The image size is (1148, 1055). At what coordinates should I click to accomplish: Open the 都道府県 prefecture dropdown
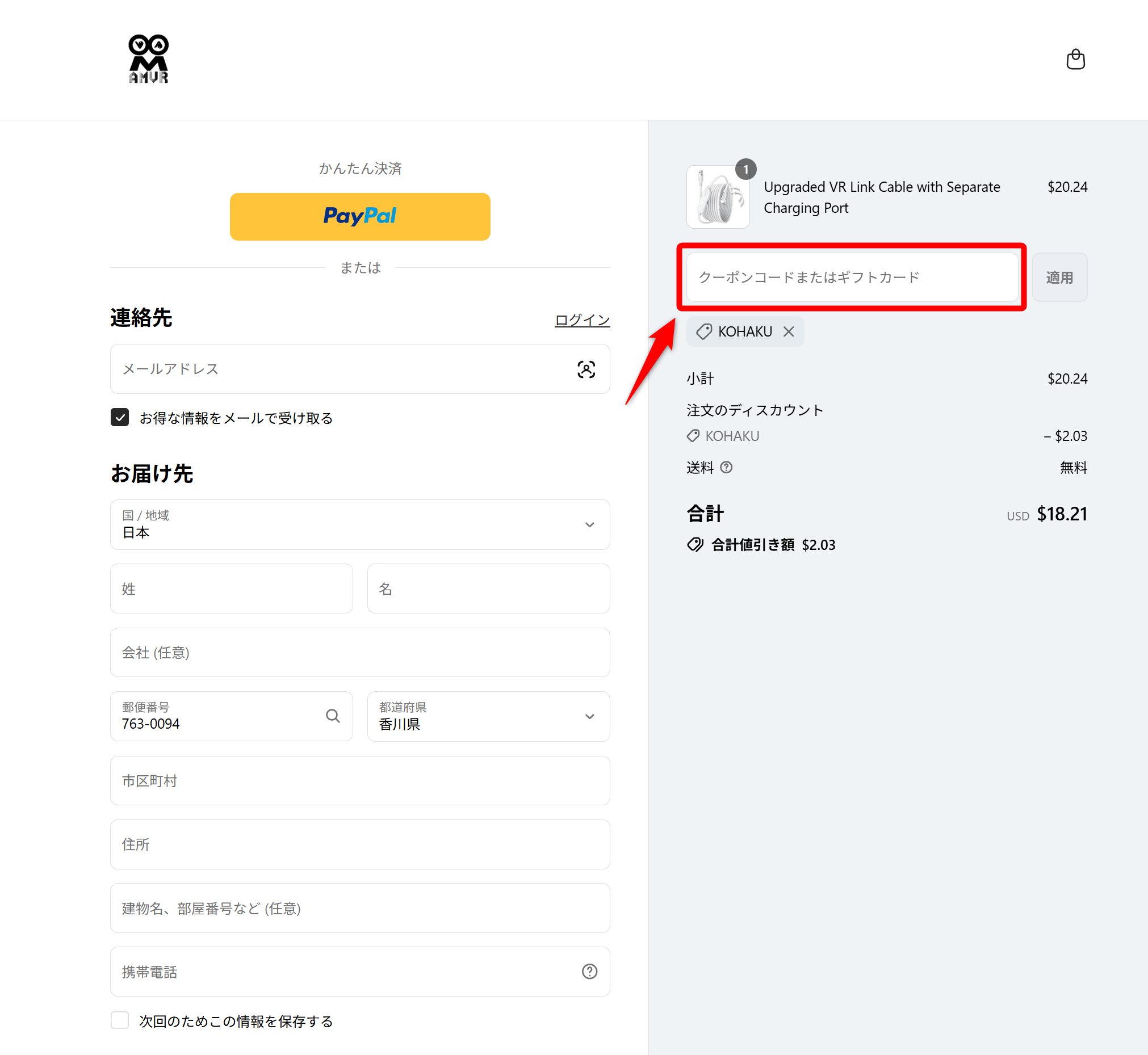tap(488, 716)
